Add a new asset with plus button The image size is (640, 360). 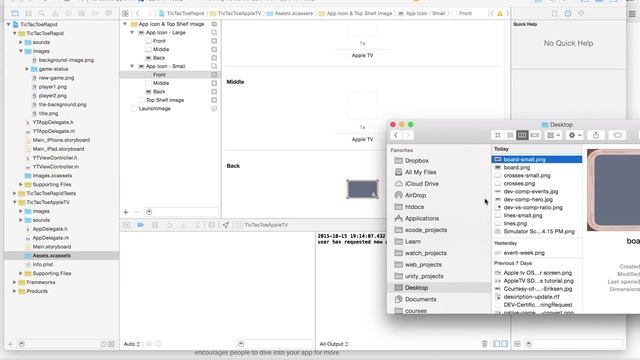(126, 212)
